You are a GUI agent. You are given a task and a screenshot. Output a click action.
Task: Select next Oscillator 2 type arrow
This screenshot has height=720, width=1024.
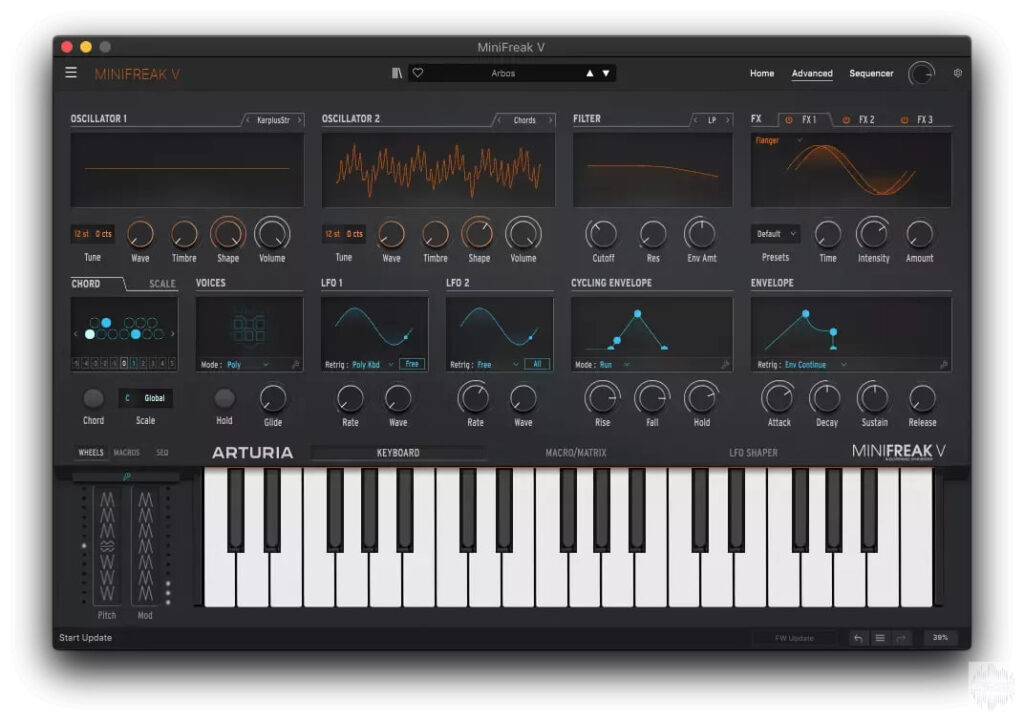[x=551, y=120]
